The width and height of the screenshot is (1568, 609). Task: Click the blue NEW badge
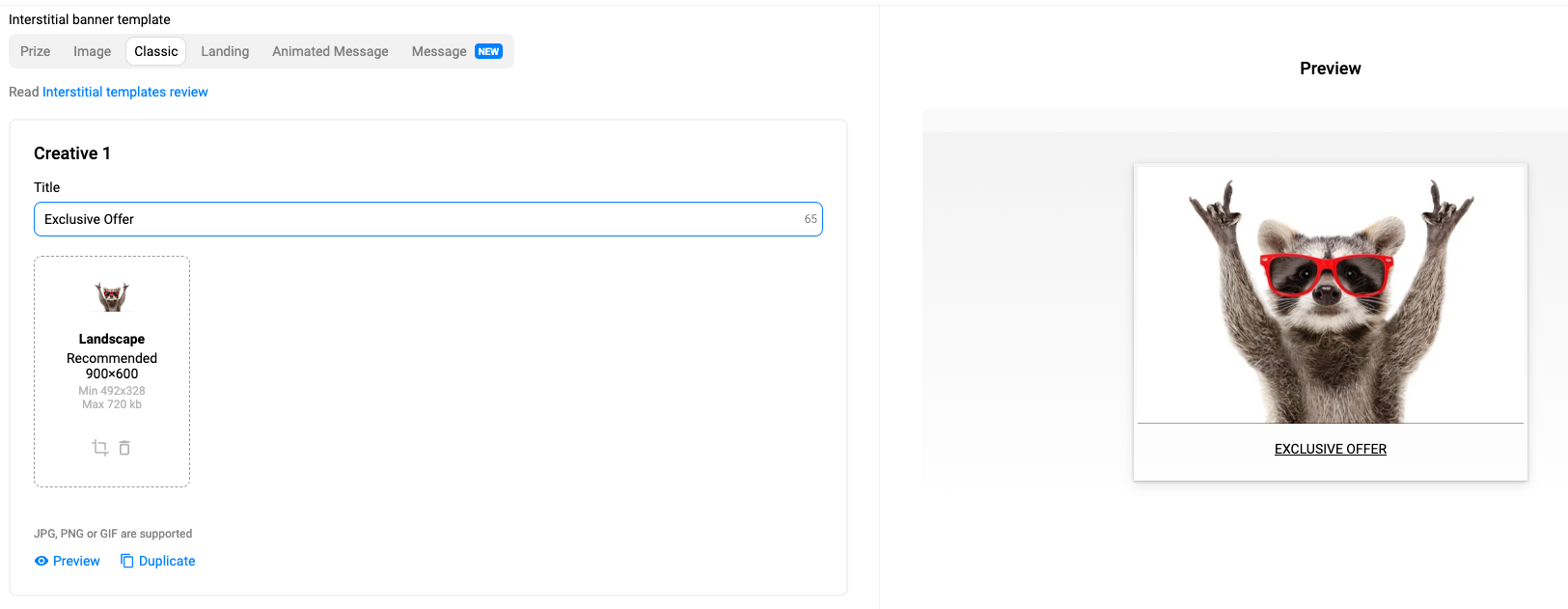[x=489, y=51]
